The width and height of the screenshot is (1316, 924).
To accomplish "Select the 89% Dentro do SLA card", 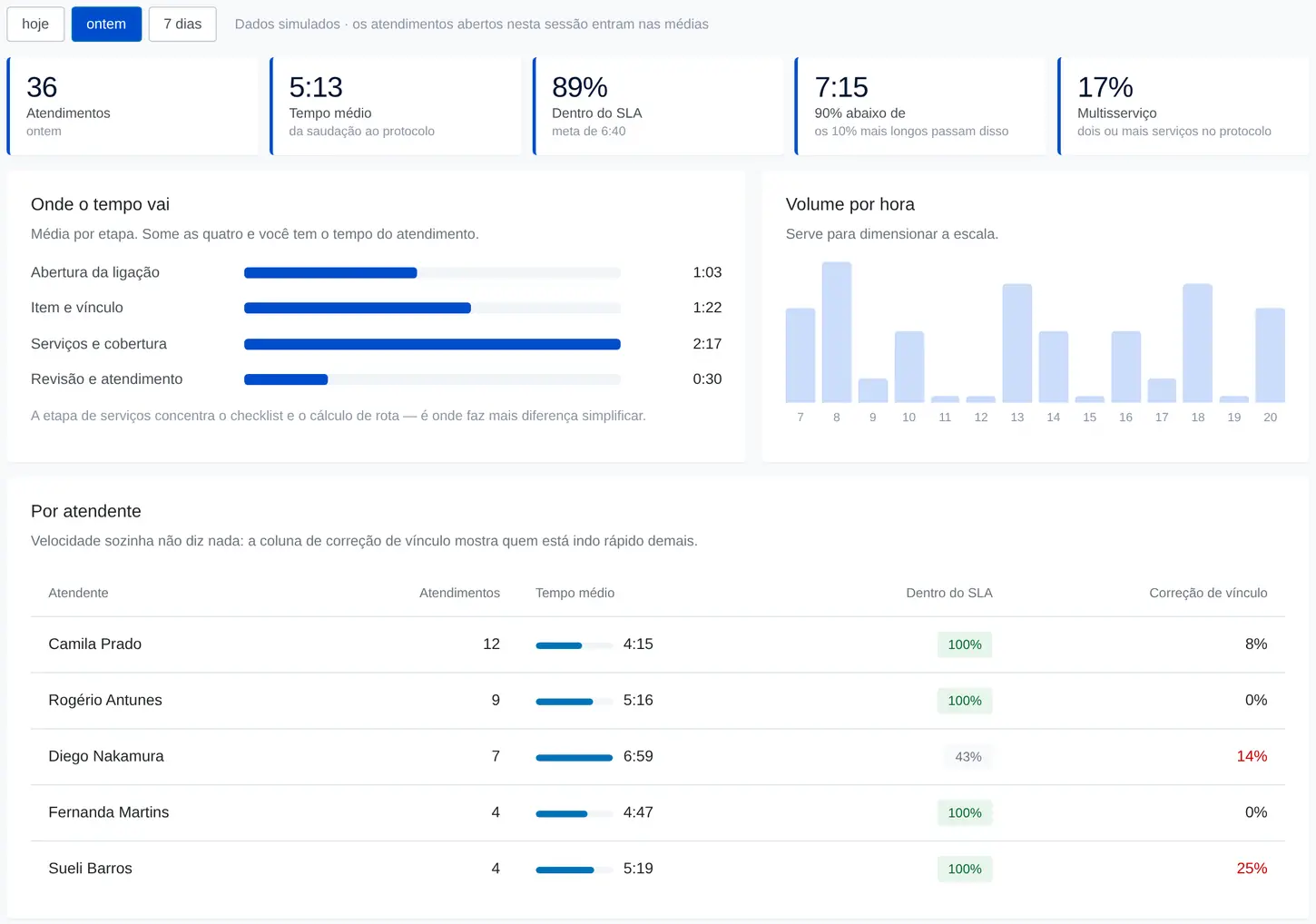I will pos(658,106).
